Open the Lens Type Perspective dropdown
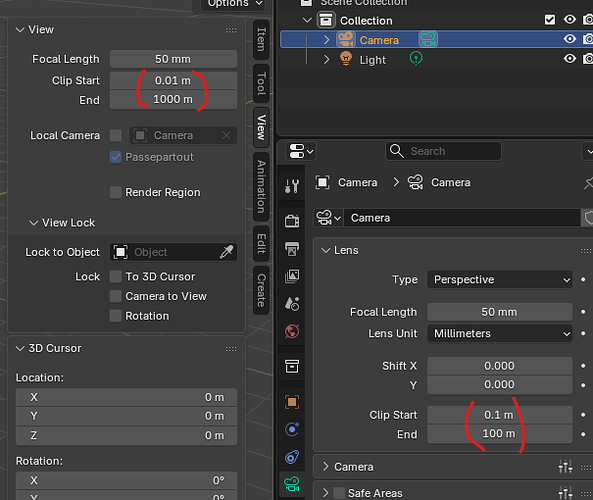 (500, 280)
